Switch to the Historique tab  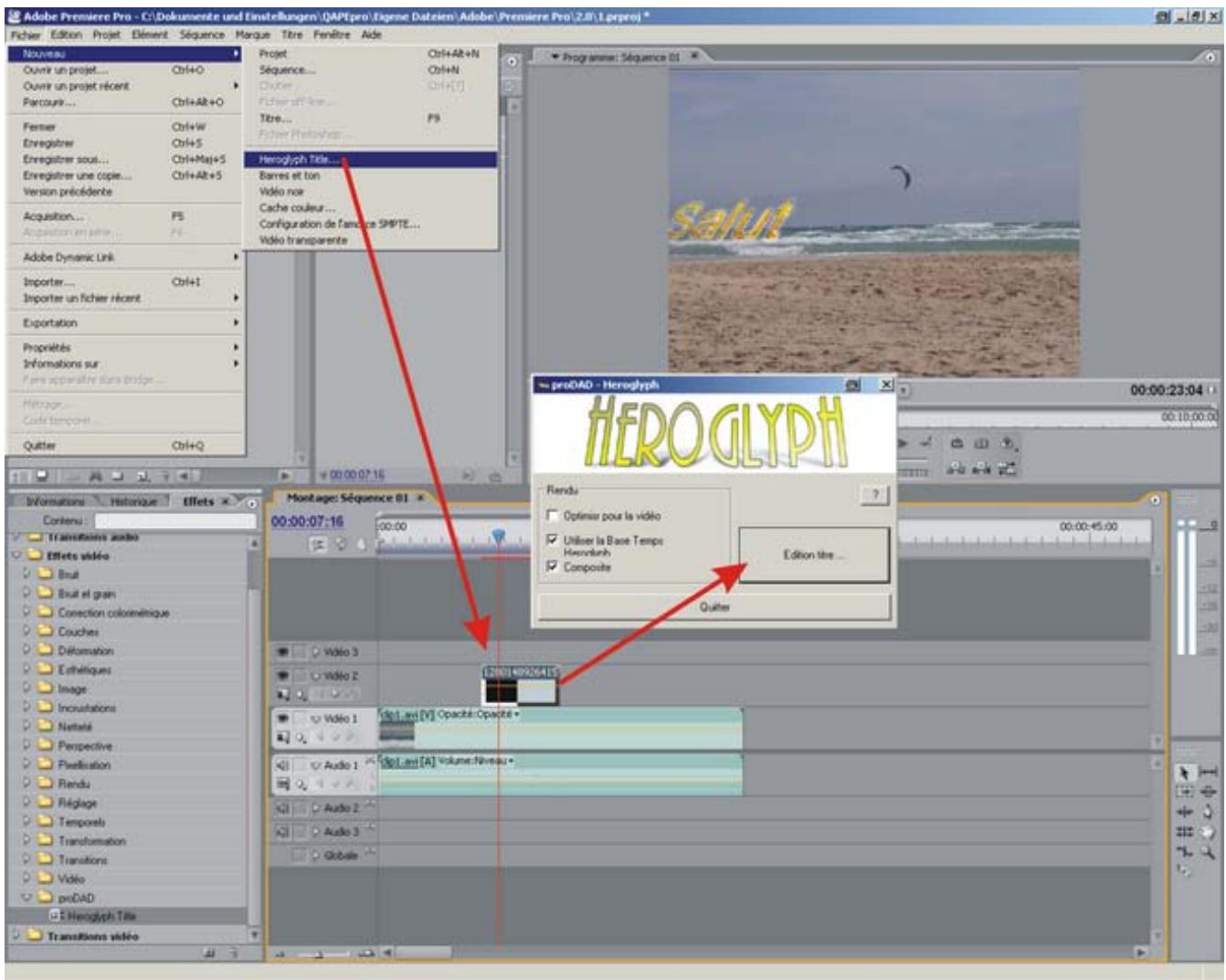(133, 501)
